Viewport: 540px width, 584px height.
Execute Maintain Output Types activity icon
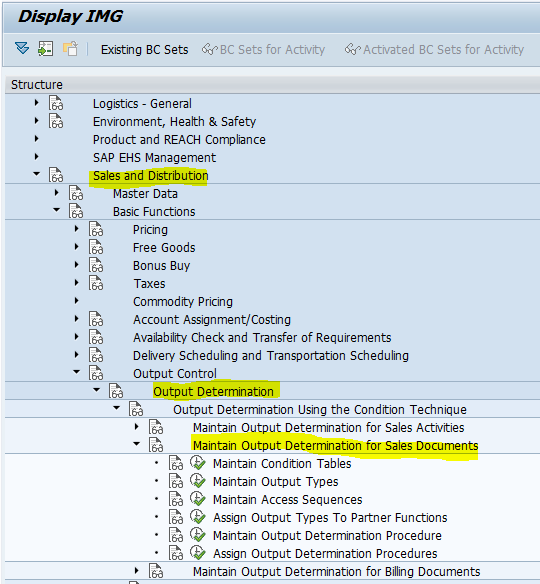coord(198,481)
